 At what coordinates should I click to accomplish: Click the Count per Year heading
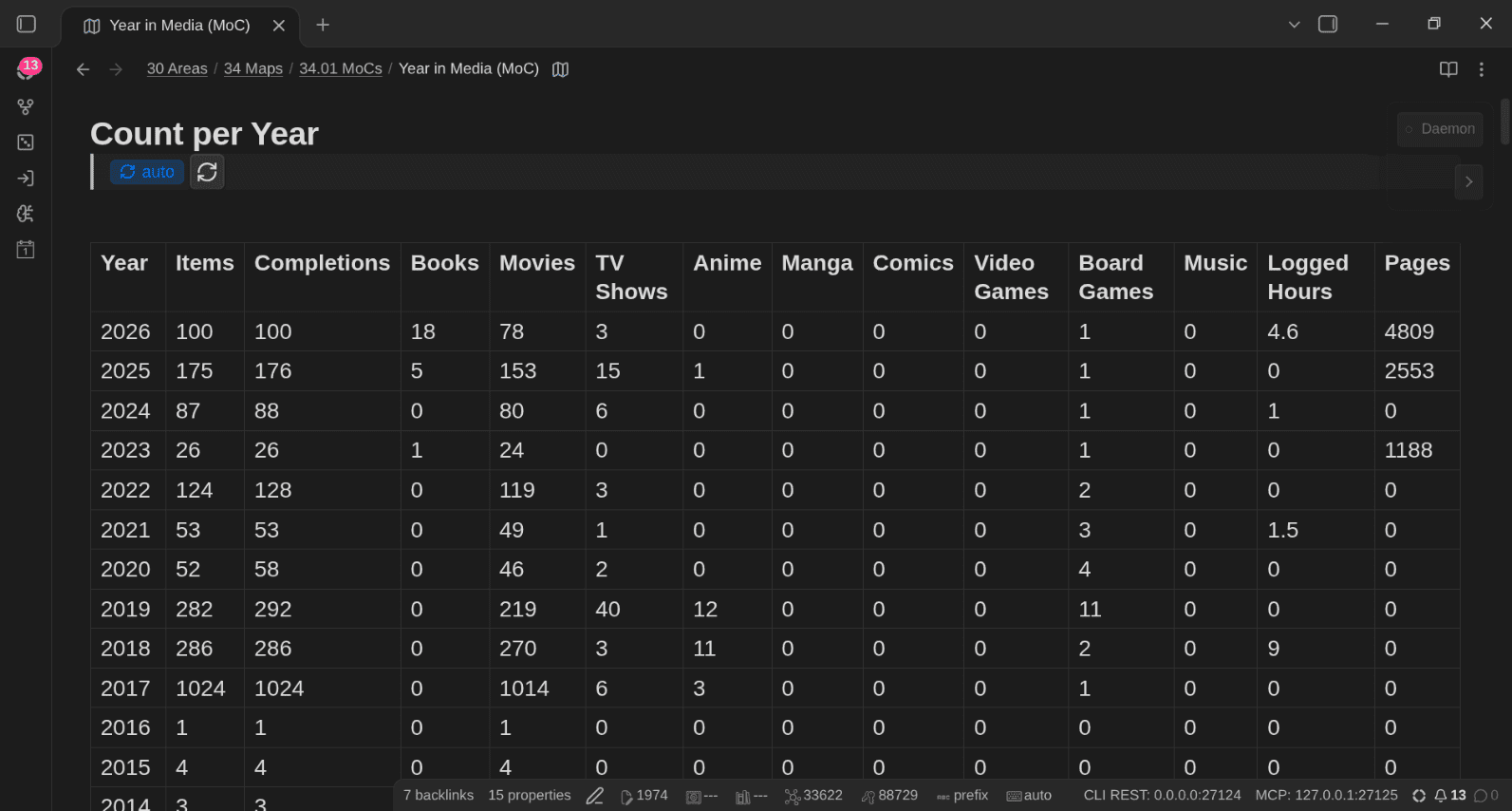tap(204, 134)
